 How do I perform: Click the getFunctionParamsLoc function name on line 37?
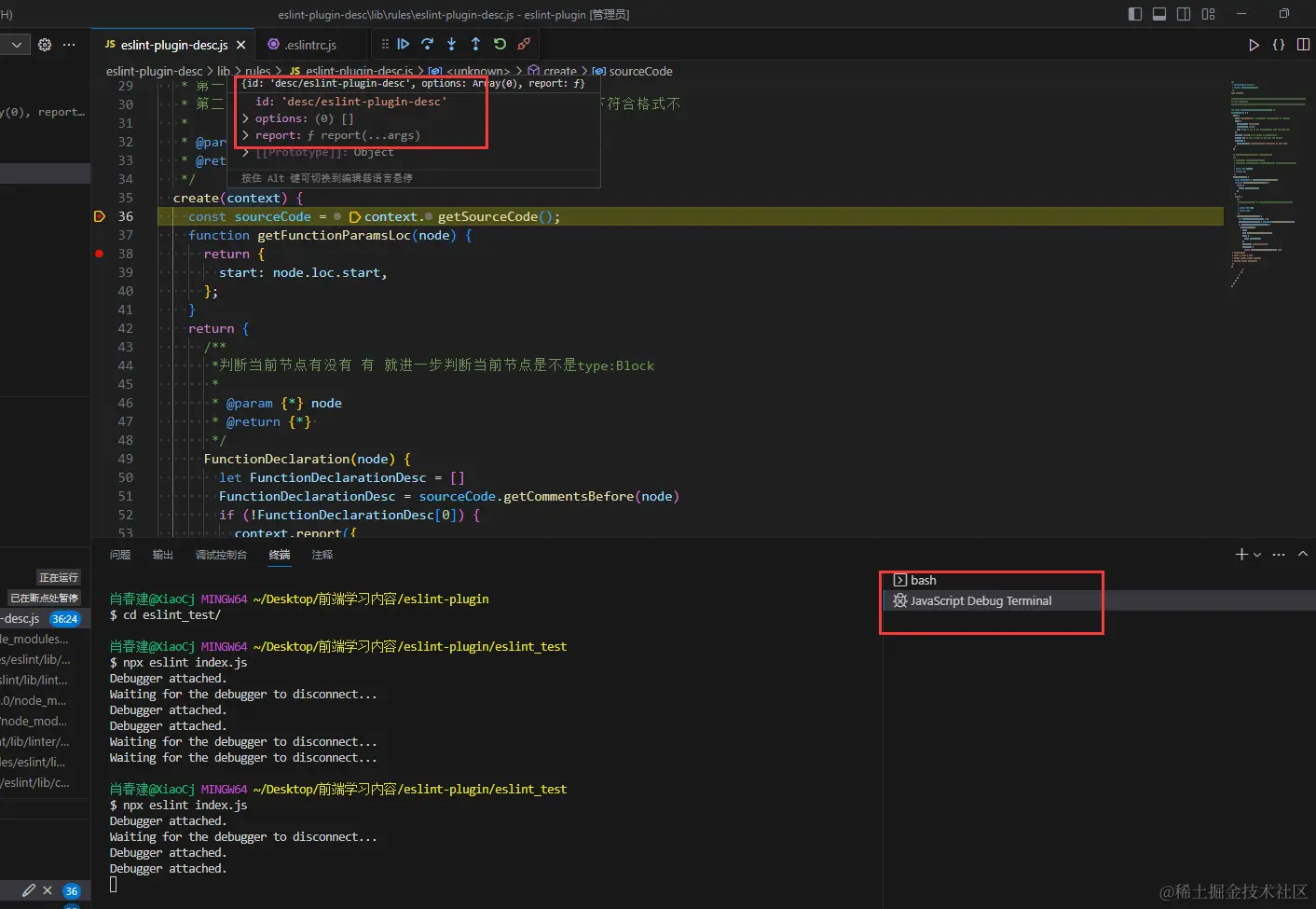[x=334, y=235]
